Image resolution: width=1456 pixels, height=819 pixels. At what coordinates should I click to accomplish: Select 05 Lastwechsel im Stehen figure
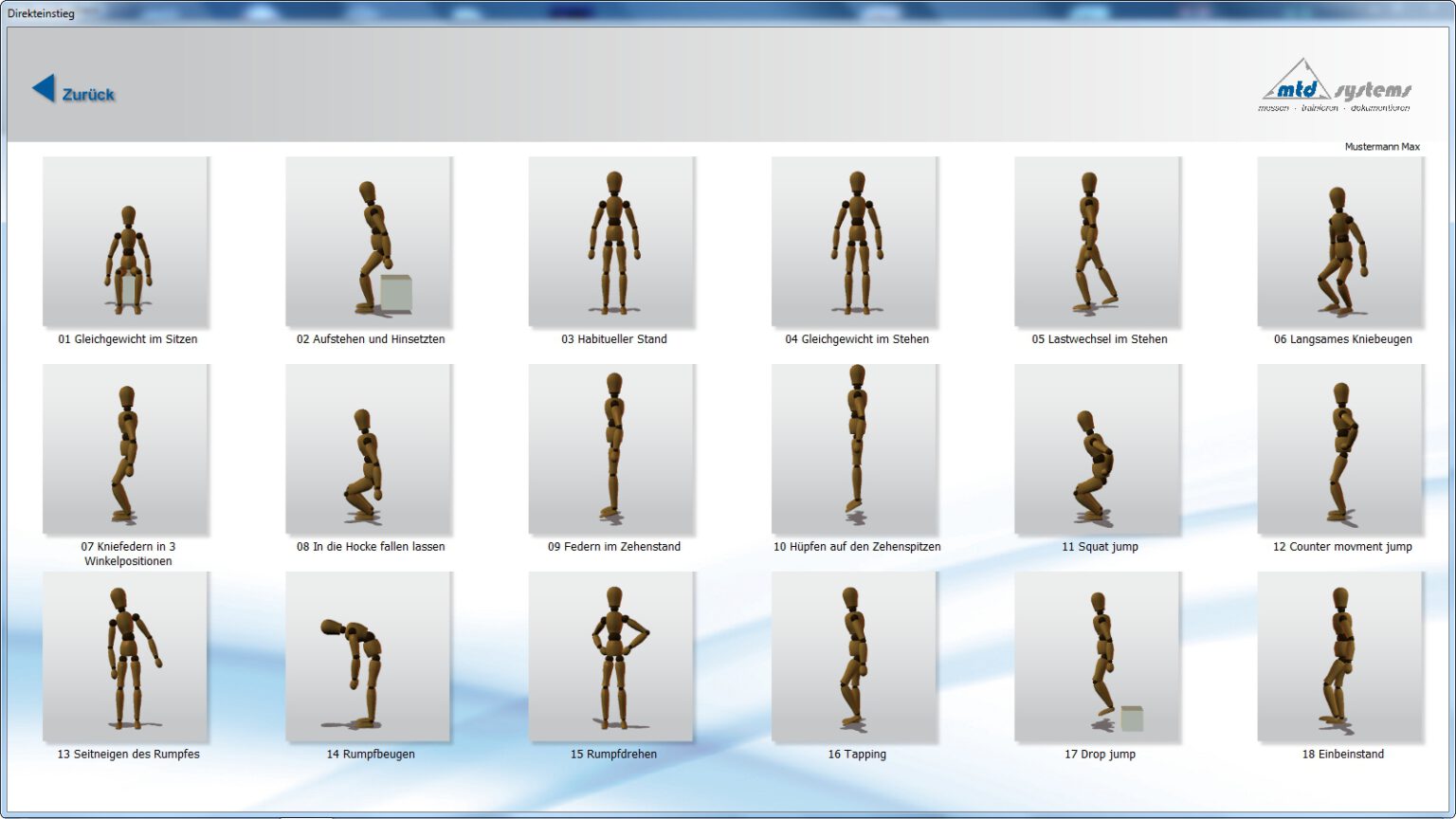click(x=1098, y=243)
